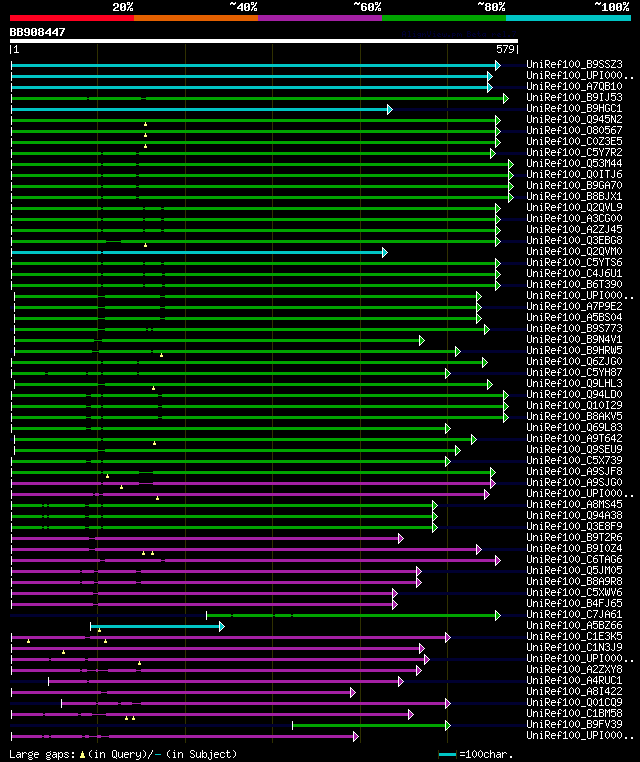Select the UniRef100_Q2QVL9 label
Screen dimensions: 640x762
point(574,207)
